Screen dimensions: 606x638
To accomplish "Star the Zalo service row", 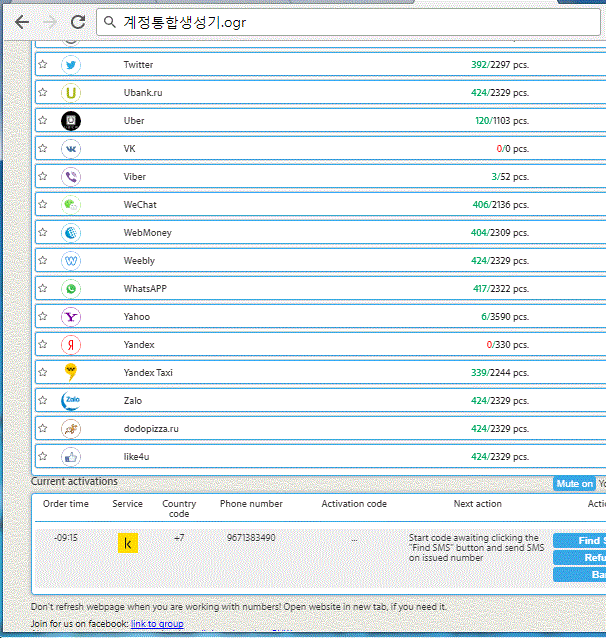I will pyautogui.click(x=43, y=400).
